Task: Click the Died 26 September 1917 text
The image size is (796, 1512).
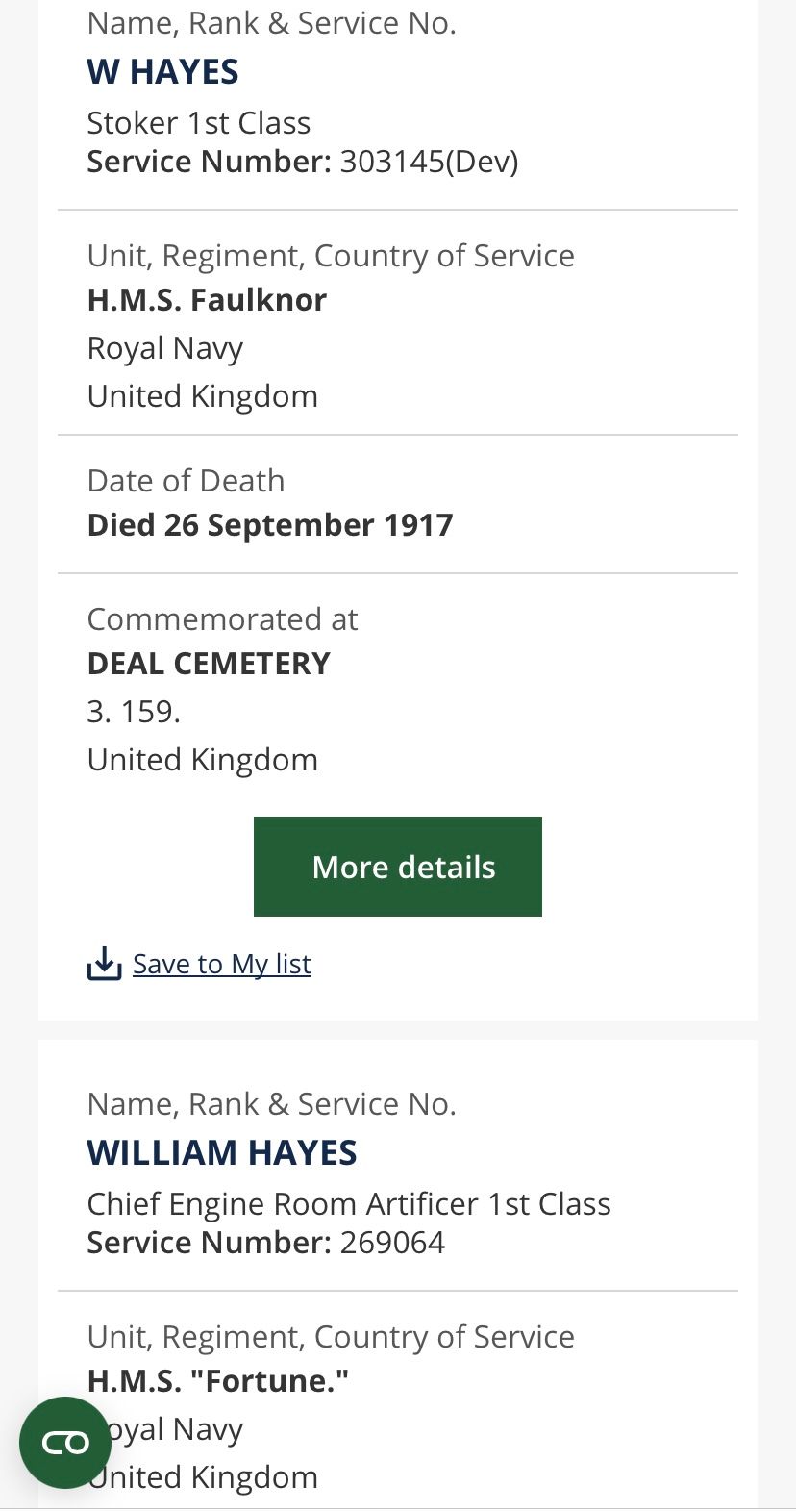Action: coord(270,525)
